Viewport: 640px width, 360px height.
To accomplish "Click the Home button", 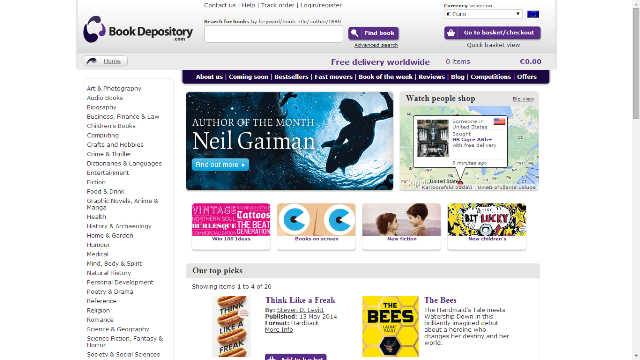I will coord(106,61).
